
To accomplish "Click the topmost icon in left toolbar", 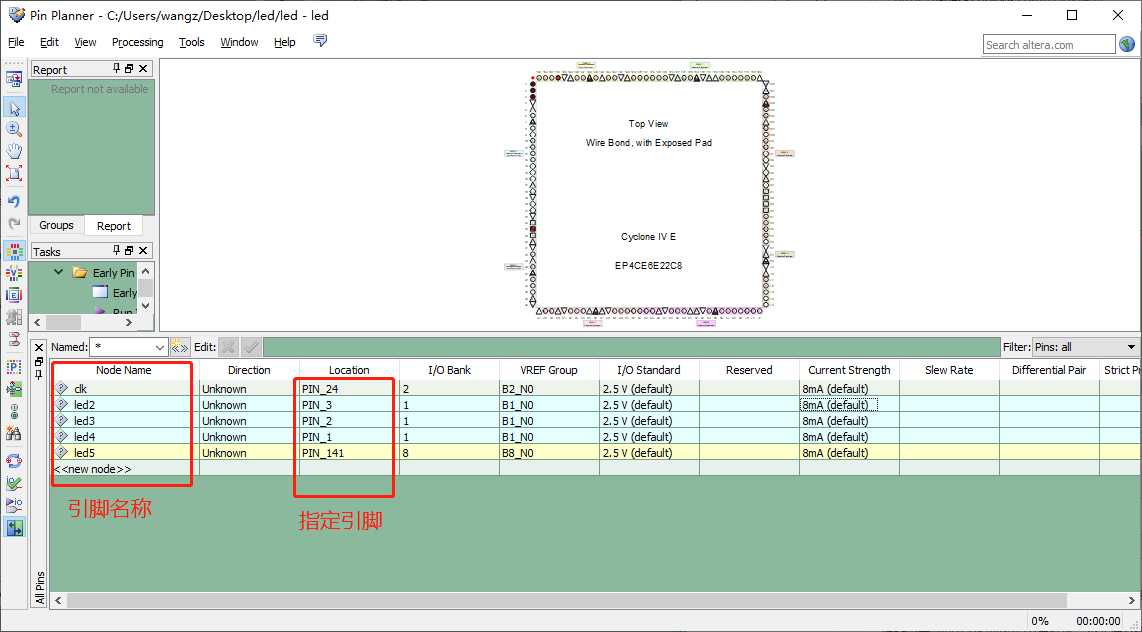I will (x=14, y=77).
